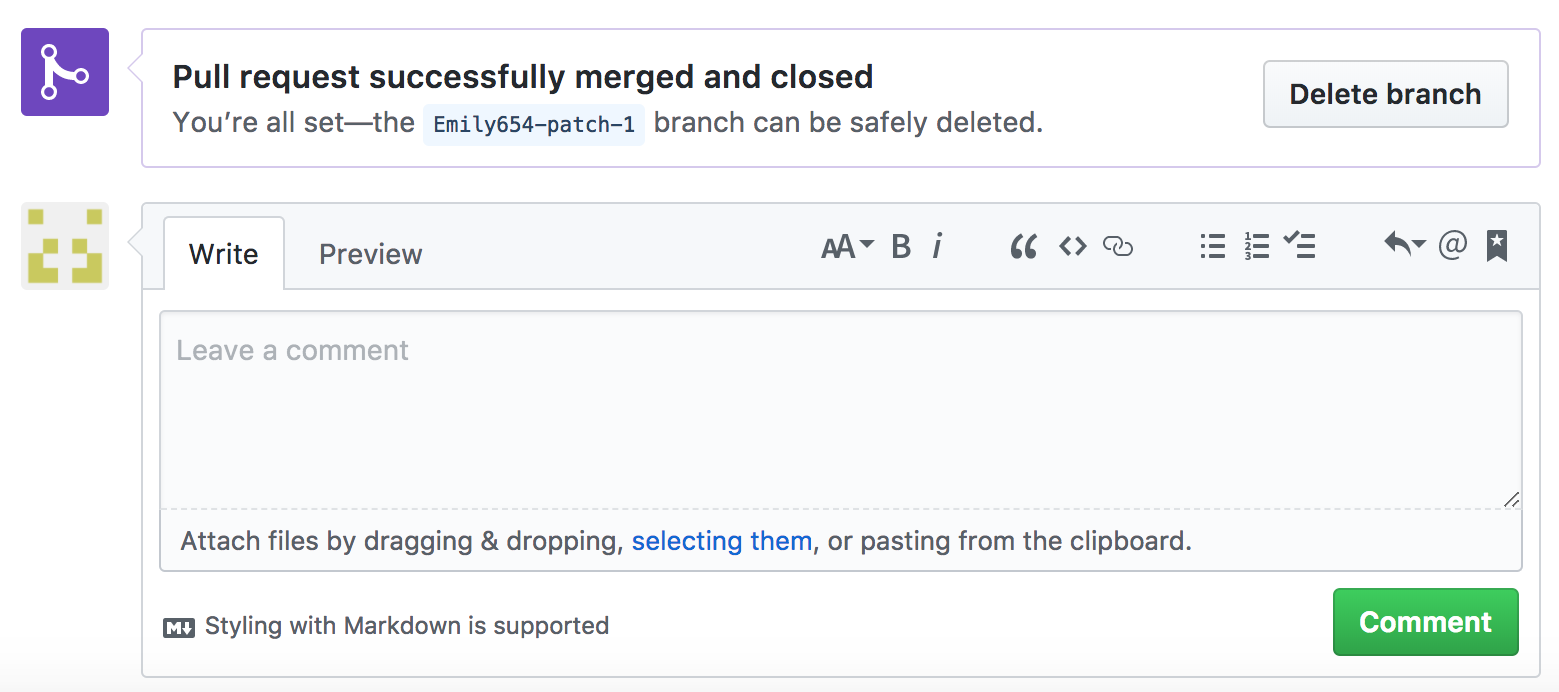Add a task list checklist
This screenshot has height=692, width=1559.
1300,246
